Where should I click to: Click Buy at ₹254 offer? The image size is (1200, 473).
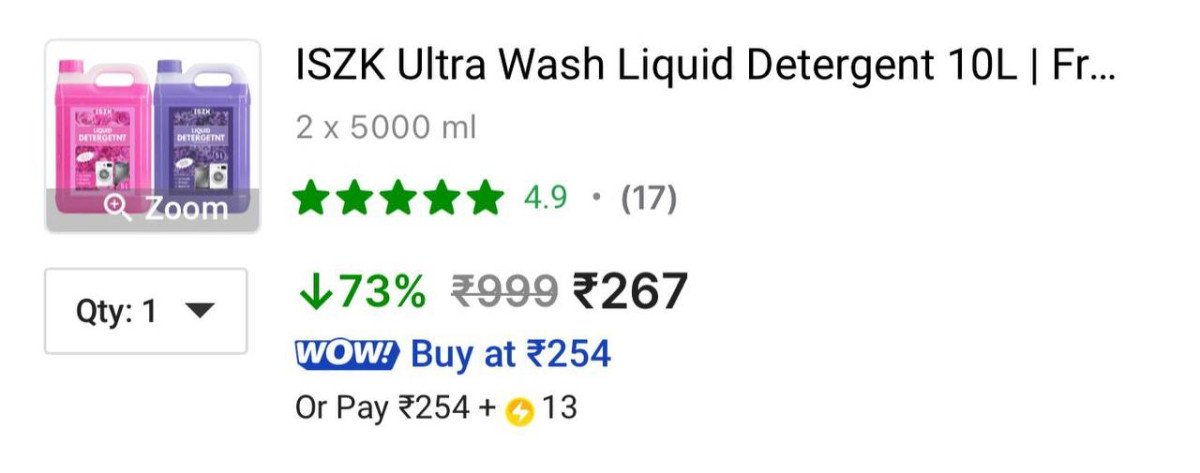tap(511, 354)
